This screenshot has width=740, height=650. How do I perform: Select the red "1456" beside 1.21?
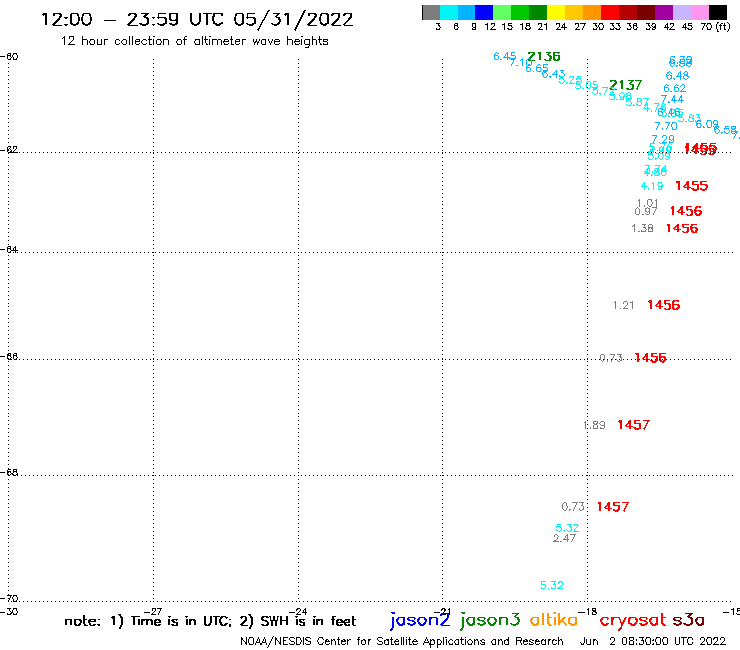664,305
